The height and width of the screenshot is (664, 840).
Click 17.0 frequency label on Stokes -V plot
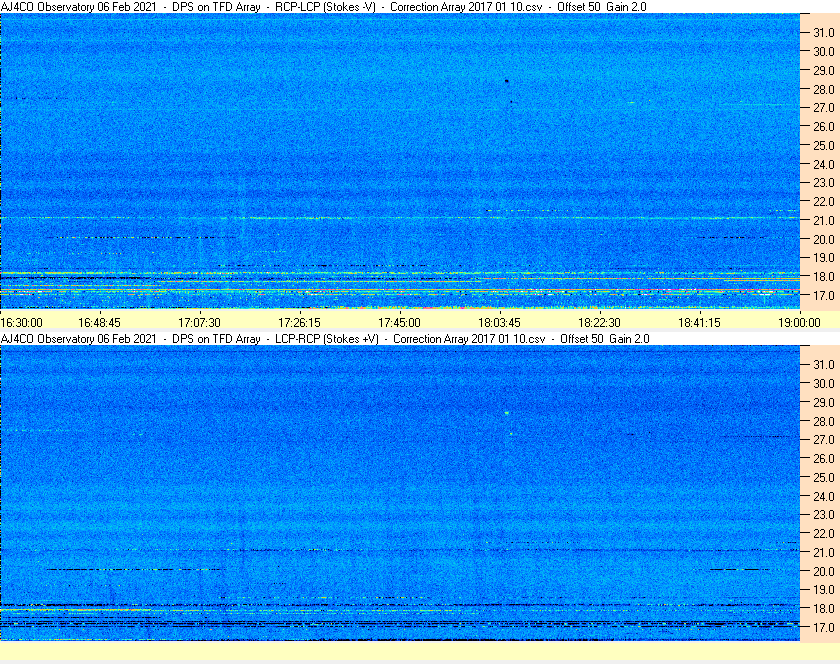(x=824, y=295)
